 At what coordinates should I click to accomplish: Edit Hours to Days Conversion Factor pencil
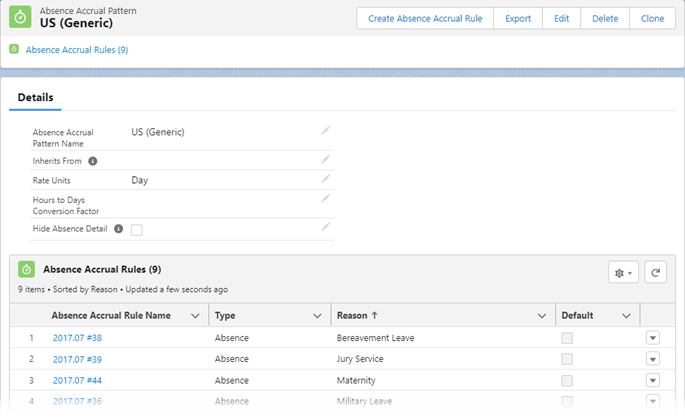pos(325,198)
